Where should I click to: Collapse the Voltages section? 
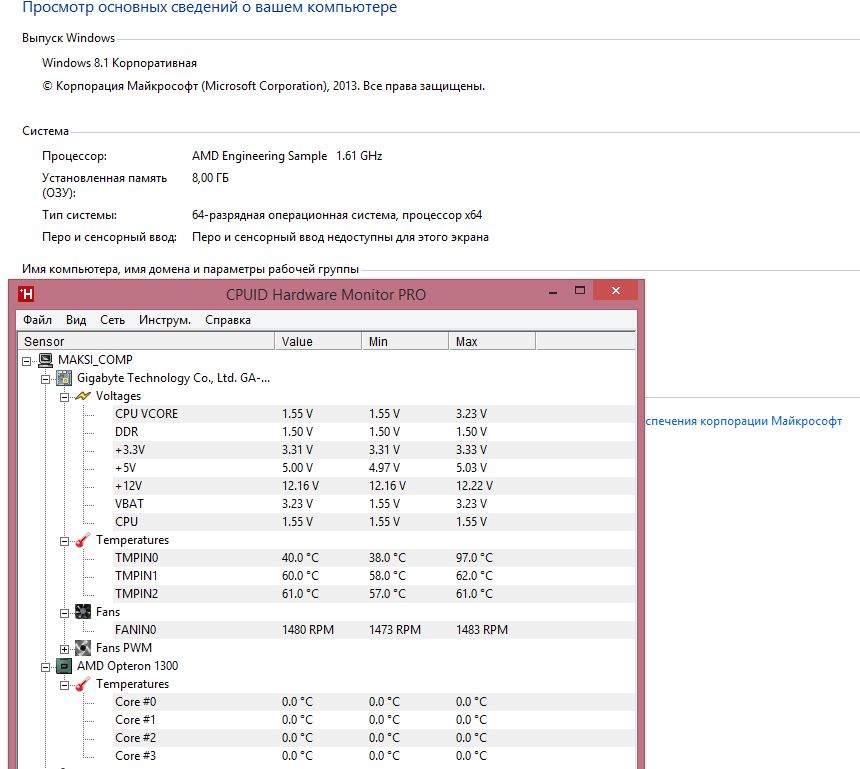[64, 397]
